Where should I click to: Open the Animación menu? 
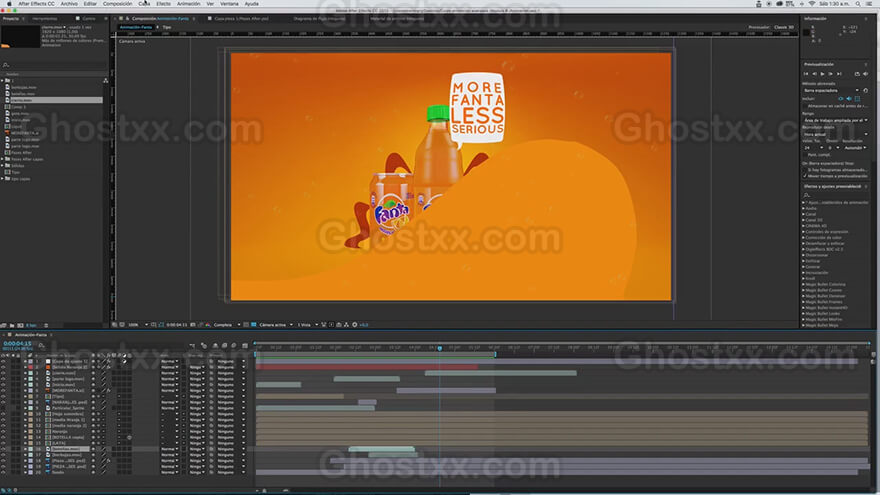[x=189, y=3]
